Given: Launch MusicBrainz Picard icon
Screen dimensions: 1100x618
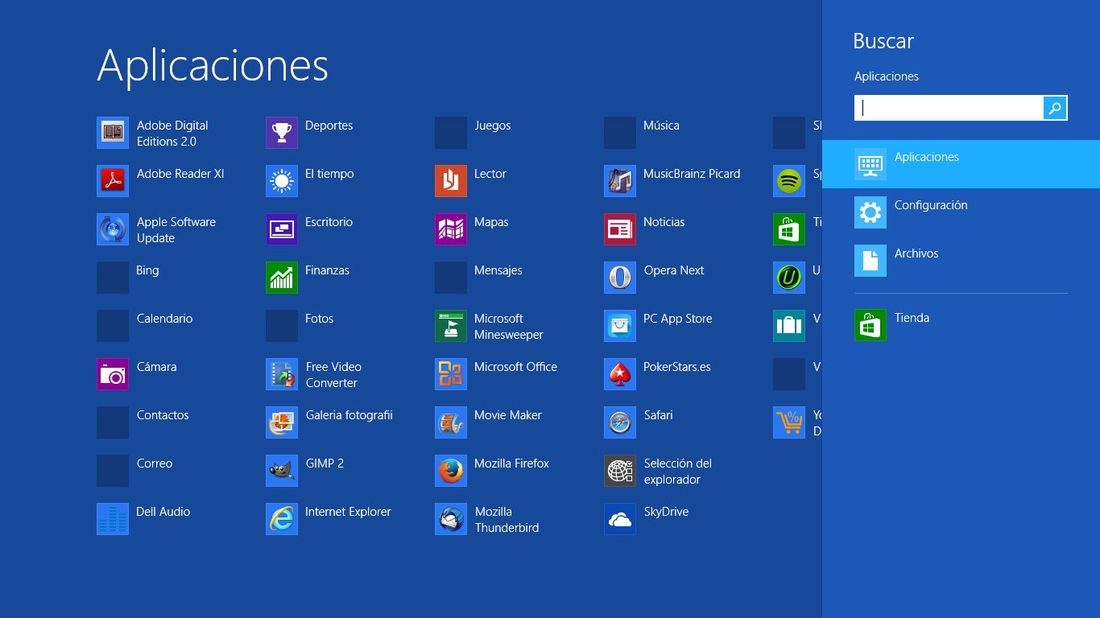Looking at the screenshot, I should tap(619, 181).
